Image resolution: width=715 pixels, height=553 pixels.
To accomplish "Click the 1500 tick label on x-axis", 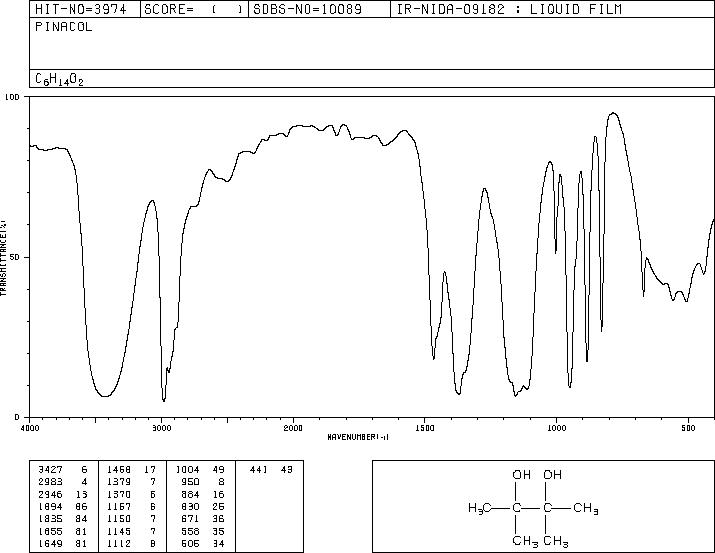I will click(425, 428).
